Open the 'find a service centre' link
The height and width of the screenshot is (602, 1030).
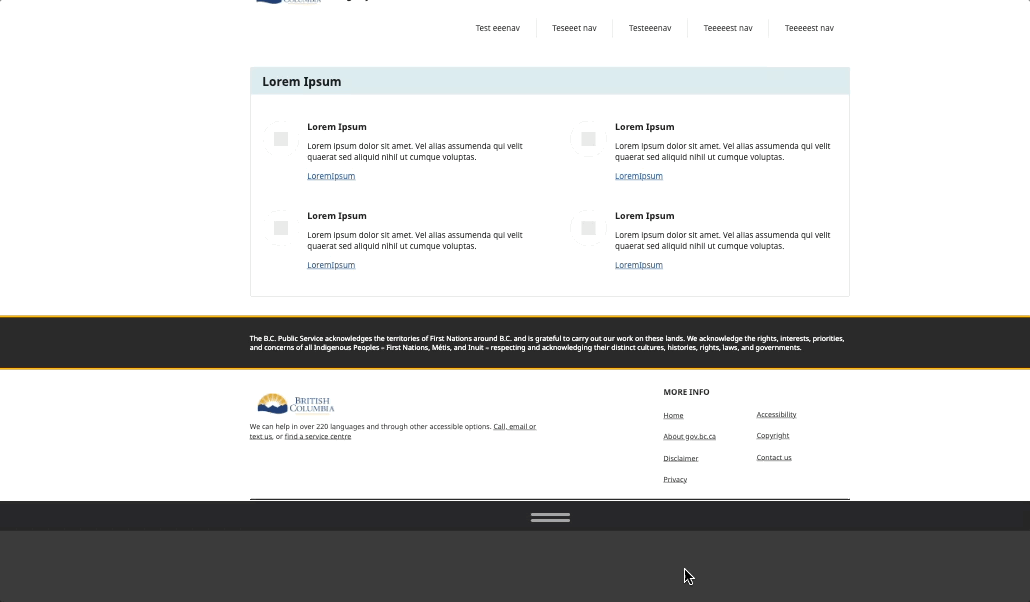[318, 436]
